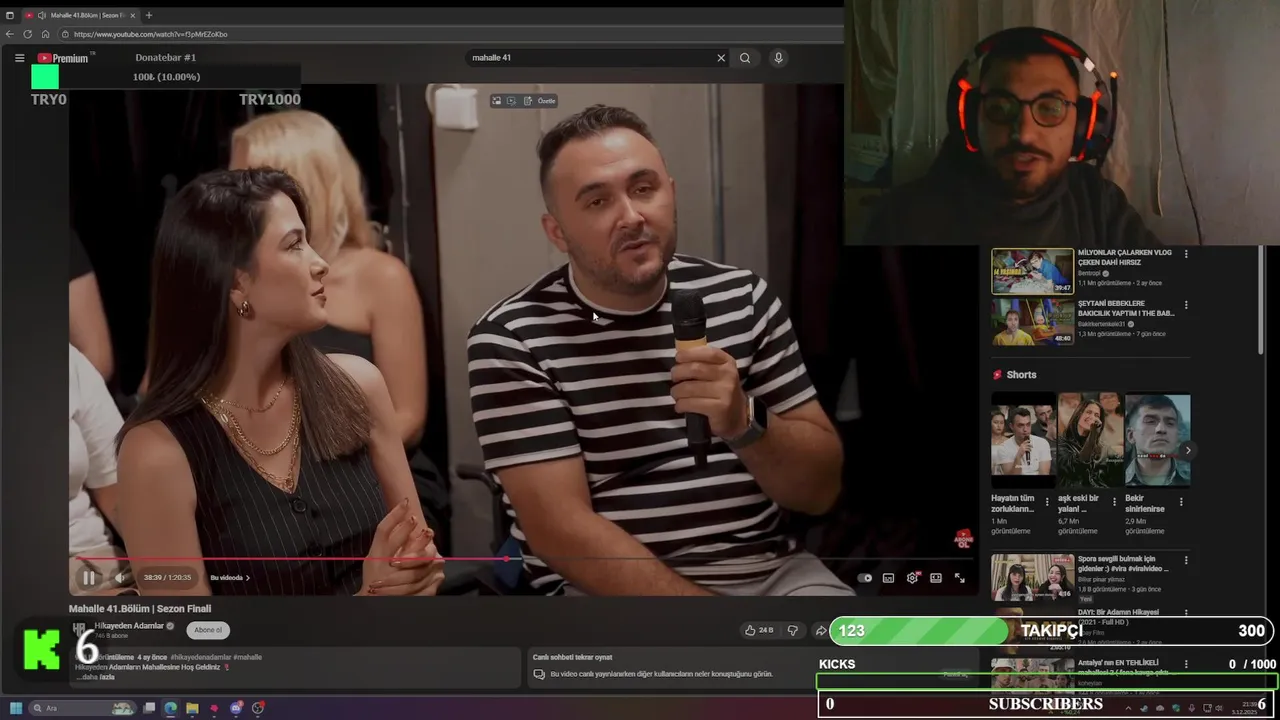The image size is (1280, 720).
Task: Click the taskbar 'Ara' search box
Action: click(84, 708)
